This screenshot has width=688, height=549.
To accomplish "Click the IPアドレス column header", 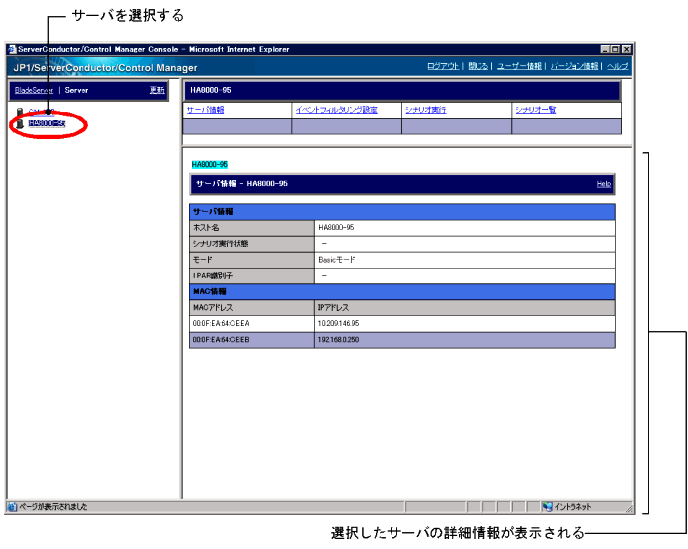I will pyautogui.click(x=465, y=308).
